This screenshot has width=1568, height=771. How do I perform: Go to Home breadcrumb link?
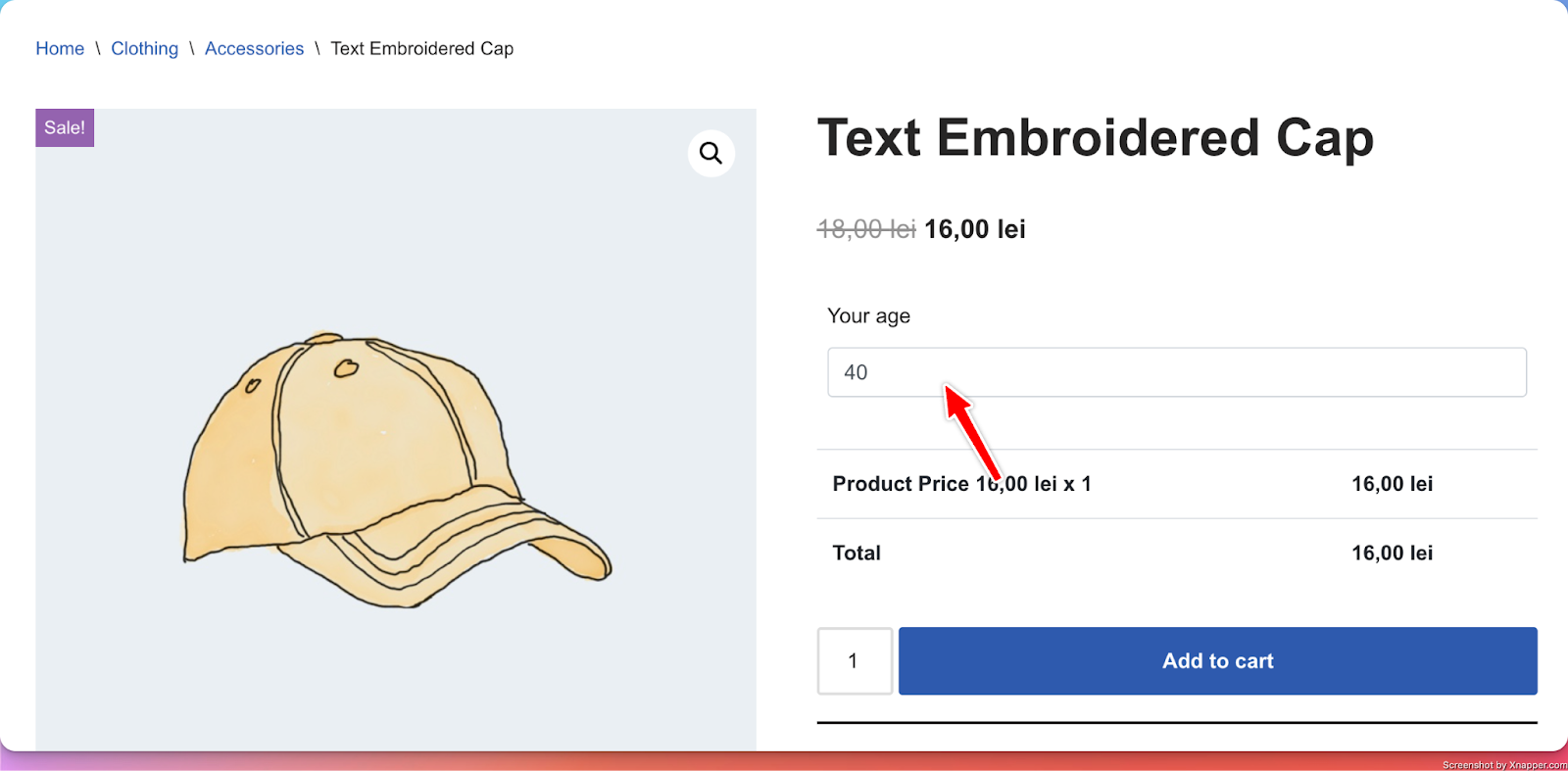tap(60, 48)
